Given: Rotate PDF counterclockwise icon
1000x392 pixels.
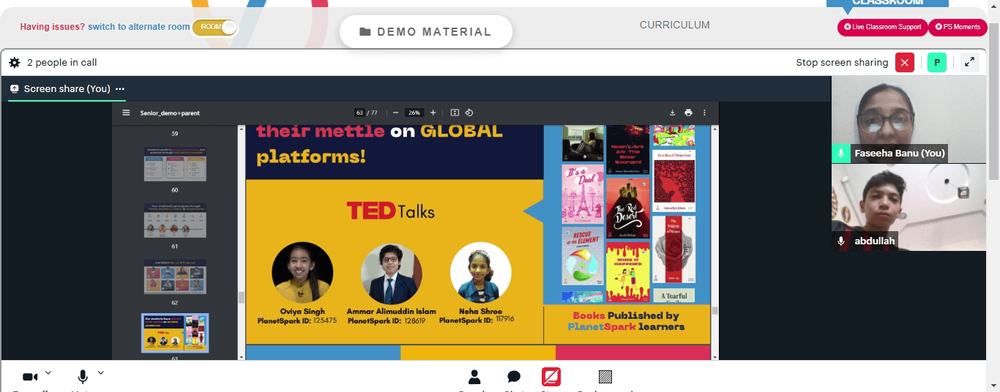Looking at the screenshot, I should (x=469, y=113).
